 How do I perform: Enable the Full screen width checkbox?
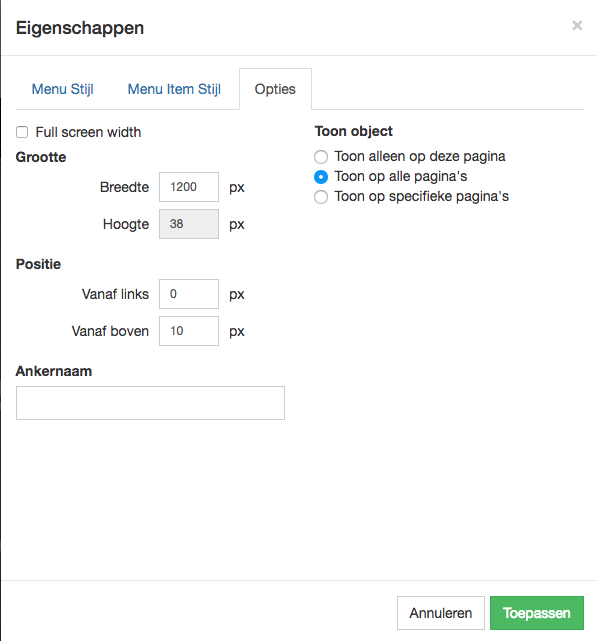[x=22, y=132]
